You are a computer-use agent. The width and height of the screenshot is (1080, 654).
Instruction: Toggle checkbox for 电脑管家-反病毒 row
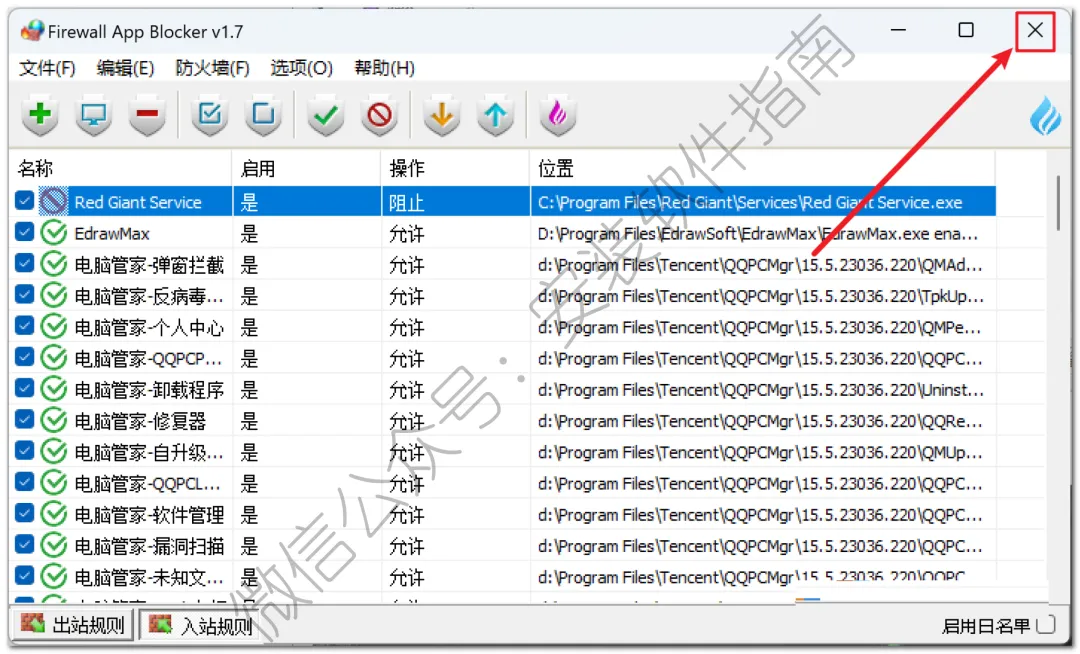click(24, 294)
